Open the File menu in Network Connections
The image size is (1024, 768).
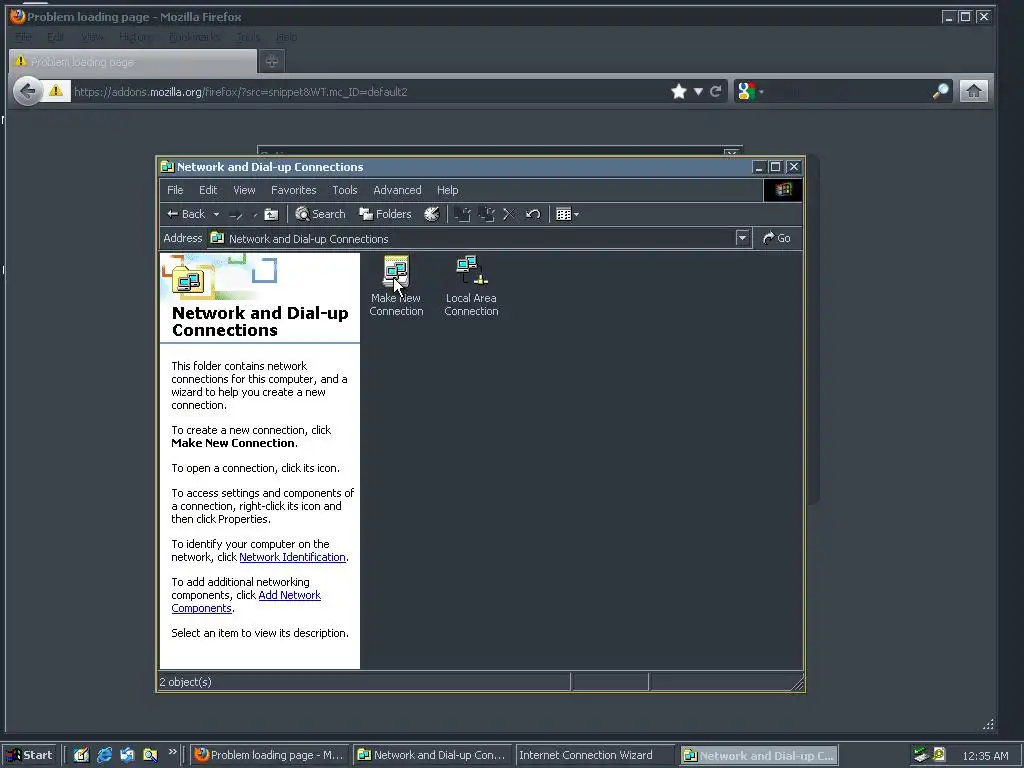[175, 190]
